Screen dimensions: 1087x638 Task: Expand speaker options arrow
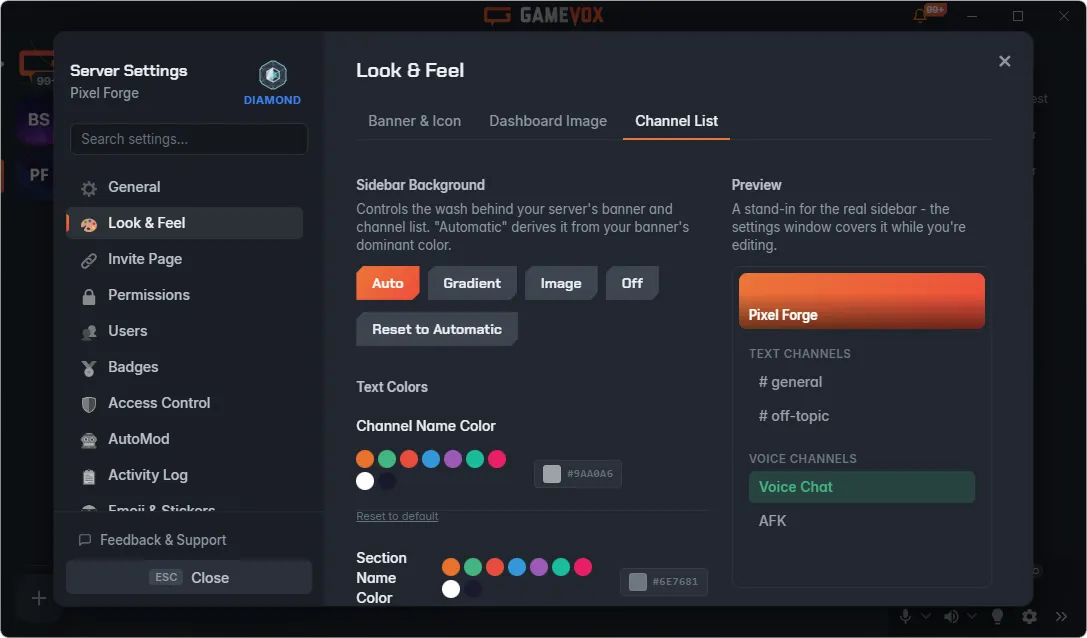(972, 616)
